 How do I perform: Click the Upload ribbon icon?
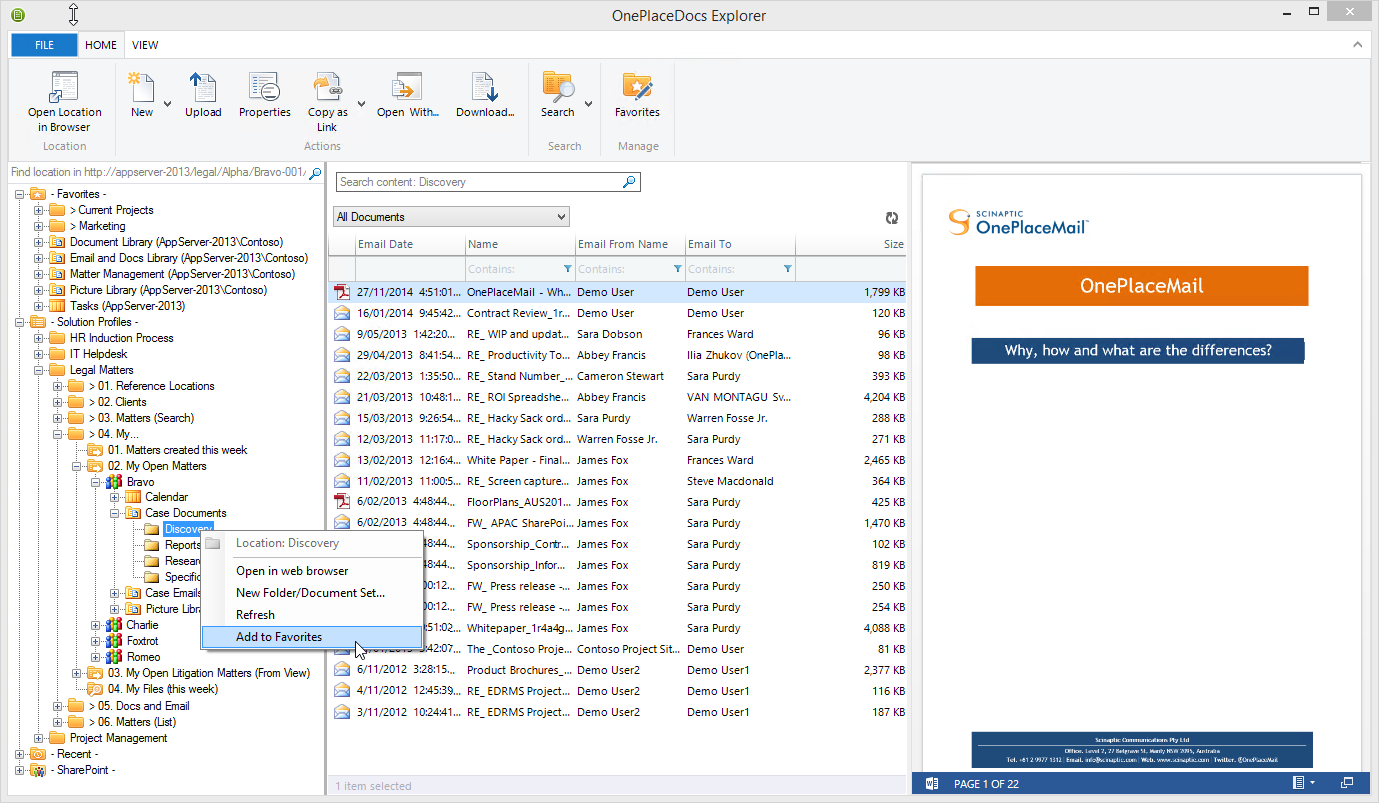203,87
